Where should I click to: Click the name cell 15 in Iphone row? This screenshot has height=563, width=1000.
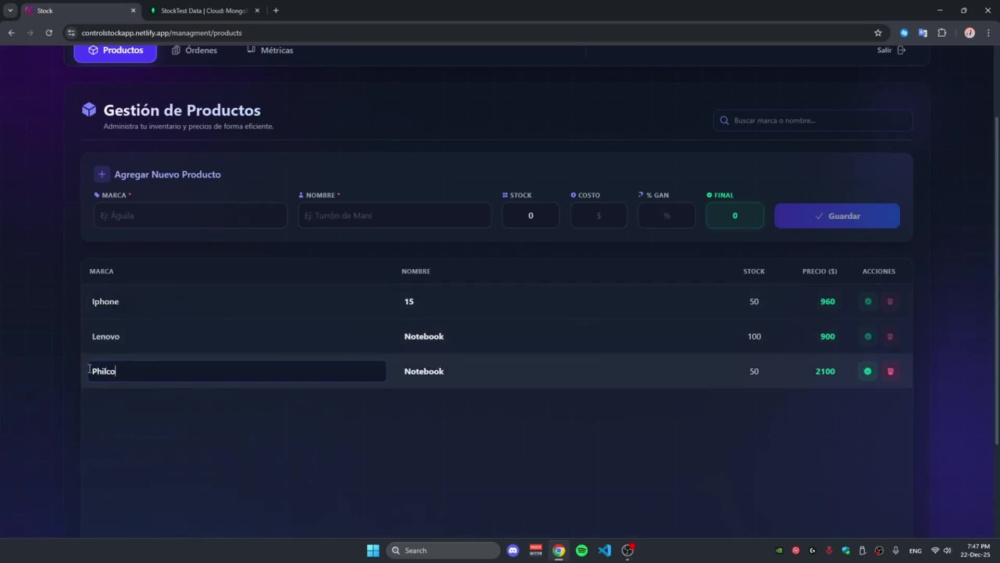click(x=409, y=302)
